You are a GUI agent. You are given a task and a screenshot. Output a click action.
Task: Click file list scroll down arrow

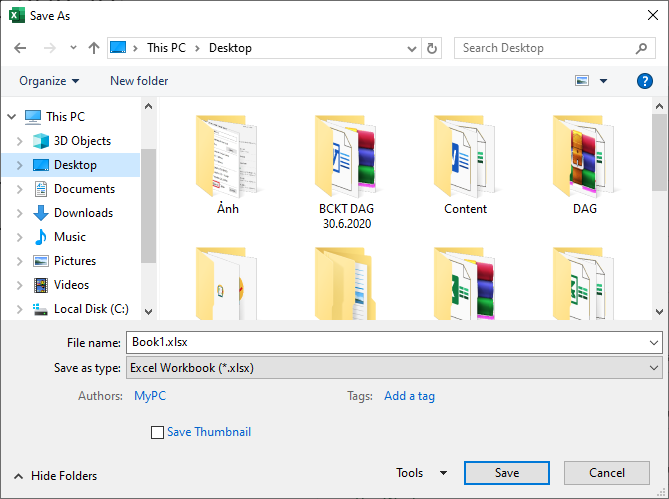(659, 312)
